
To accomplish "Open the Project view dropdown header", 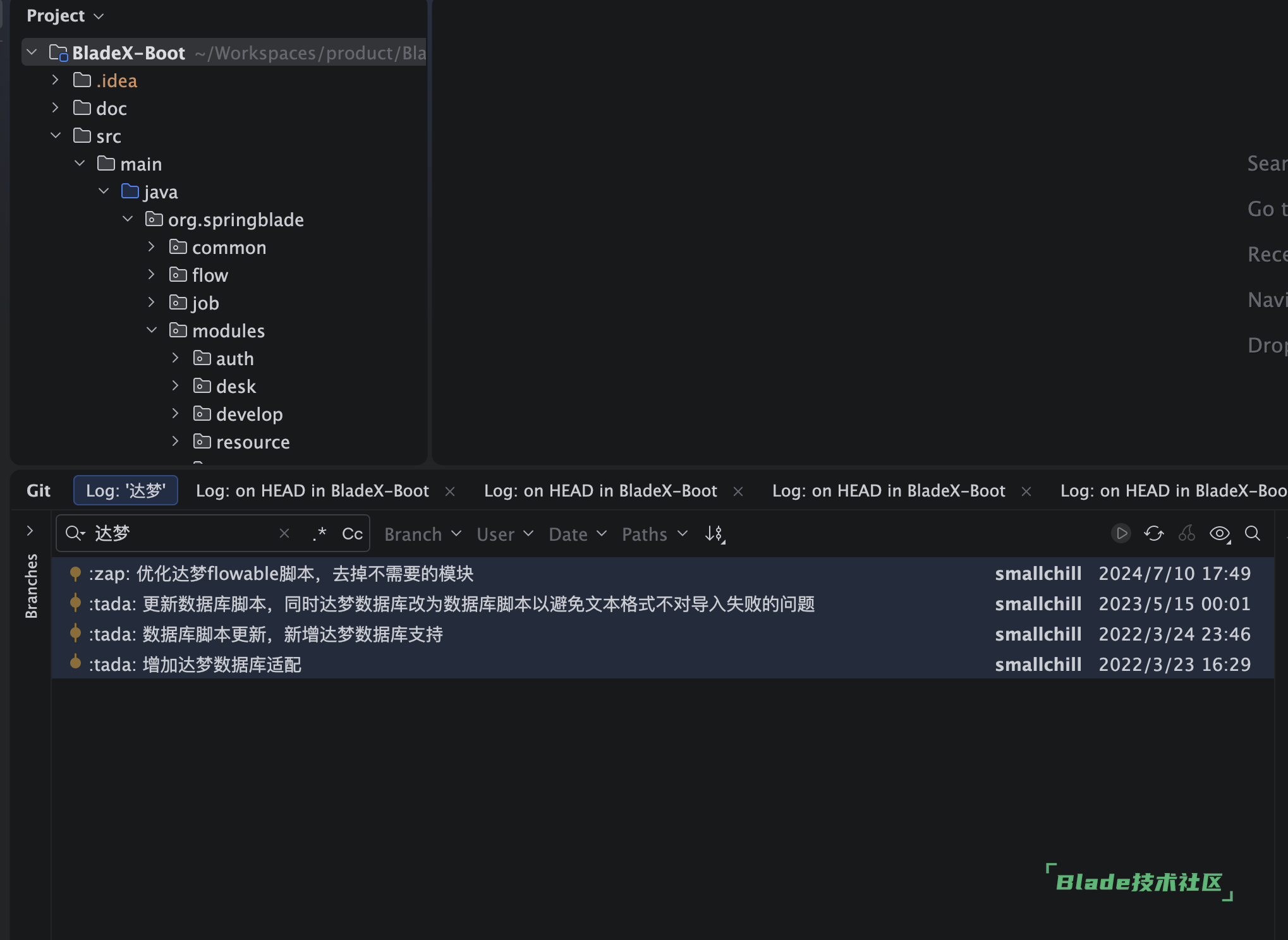I will coord(64,16).
